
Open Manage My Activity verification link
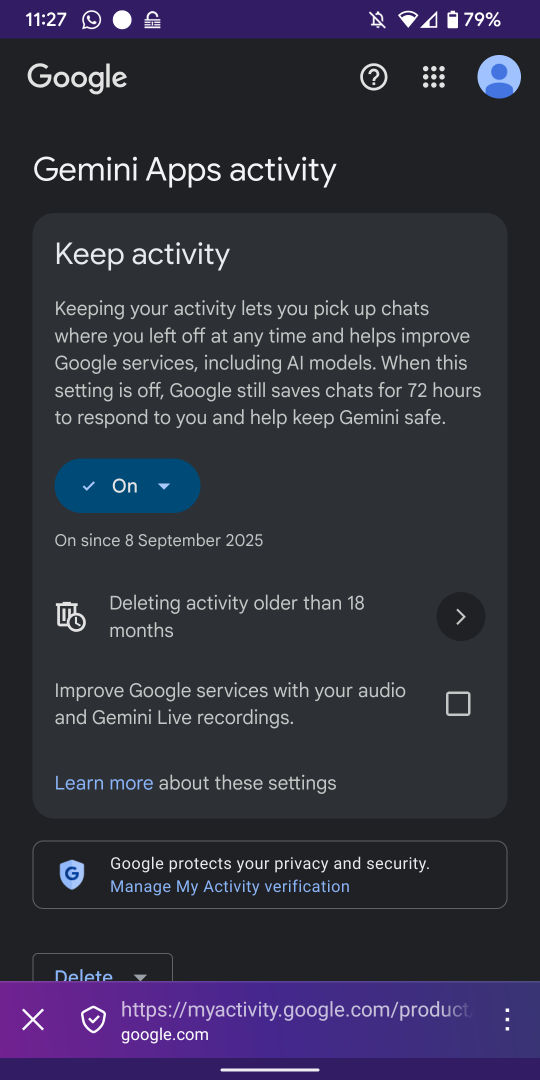[x=230, y=886]
